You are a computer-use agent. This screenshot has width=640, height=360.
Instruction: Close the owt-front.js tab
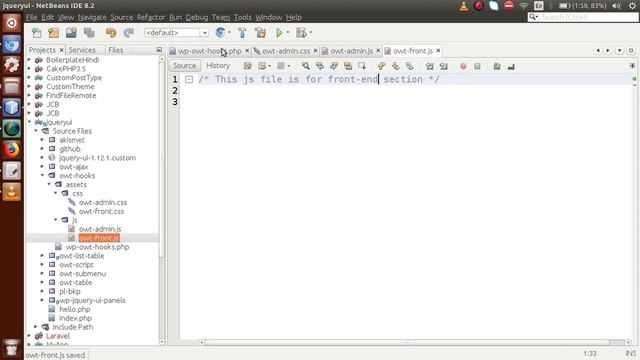(438, 51)
